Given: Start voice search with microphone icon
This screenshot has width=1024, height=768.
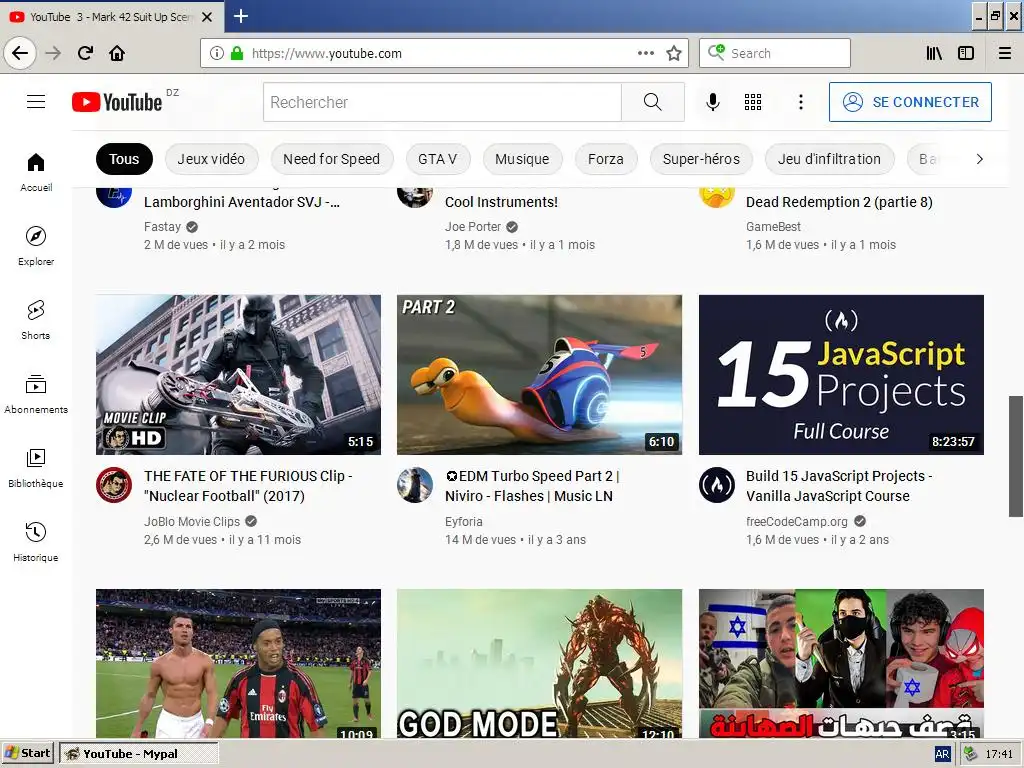Looking at the screenshot, I should 713,102.
